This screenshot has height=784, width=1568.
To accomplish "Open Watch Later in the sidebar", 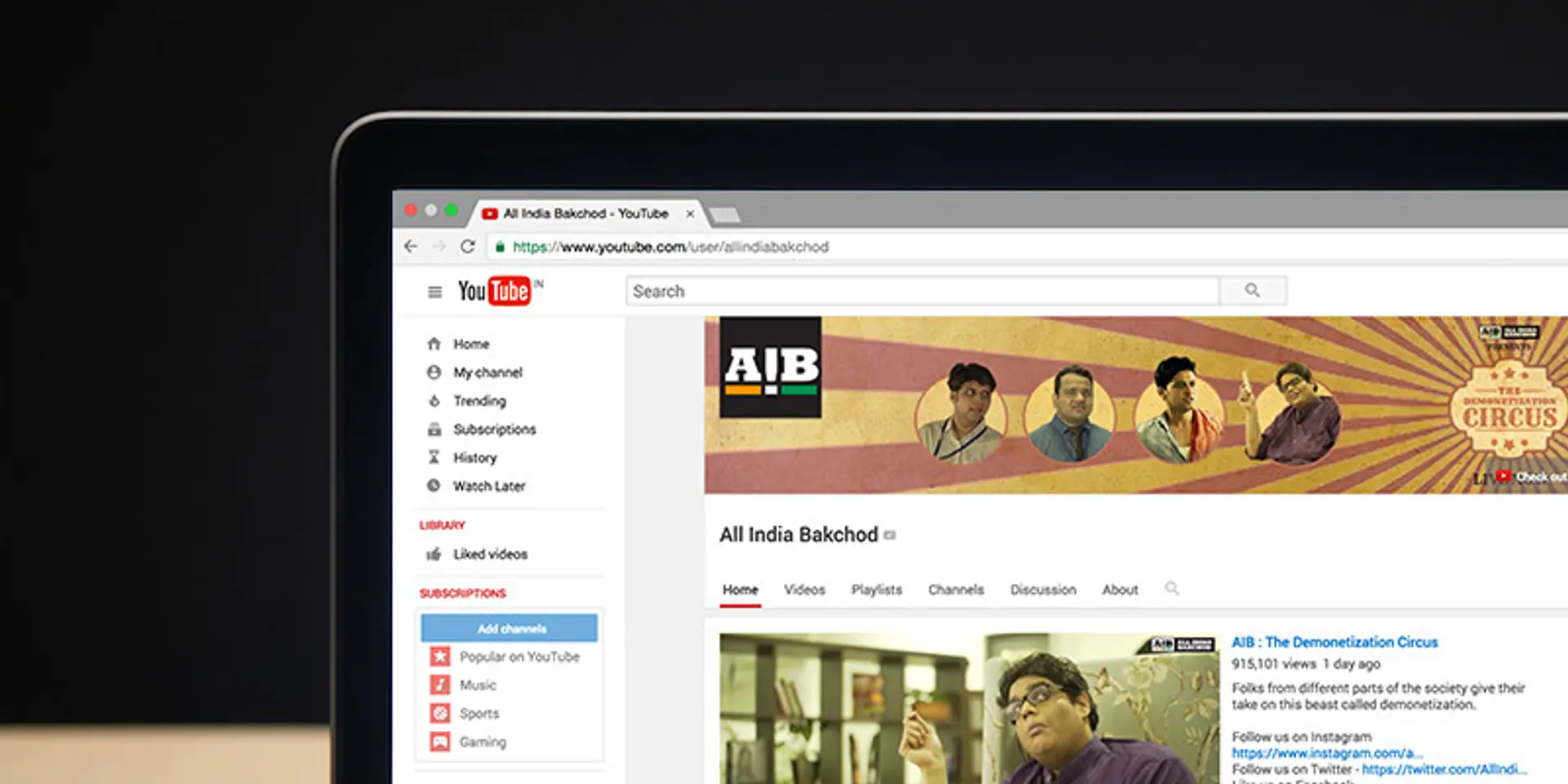I will (x=489, y=486).
